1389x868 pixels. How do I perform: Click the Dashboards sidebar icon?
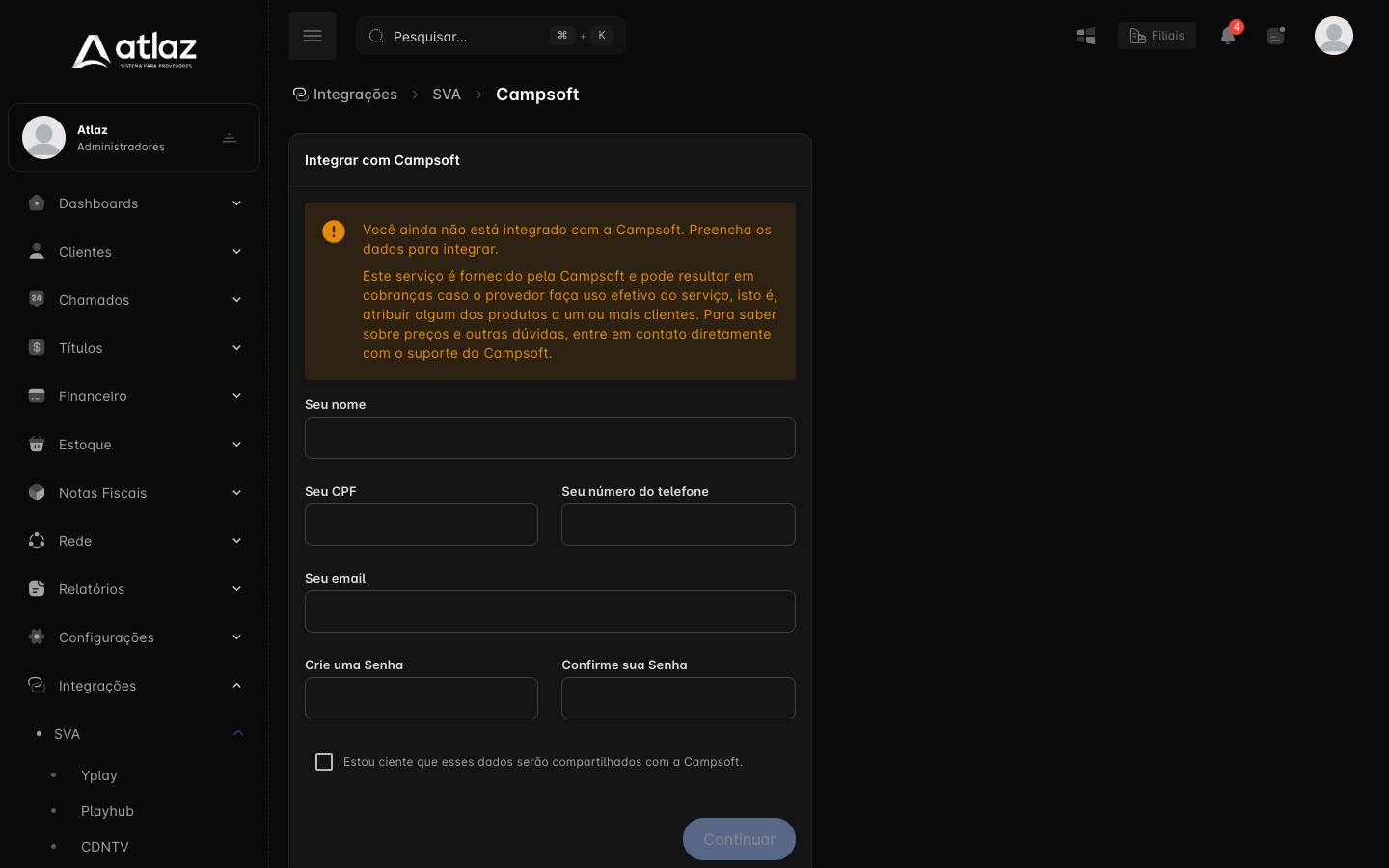pos(37,203)
